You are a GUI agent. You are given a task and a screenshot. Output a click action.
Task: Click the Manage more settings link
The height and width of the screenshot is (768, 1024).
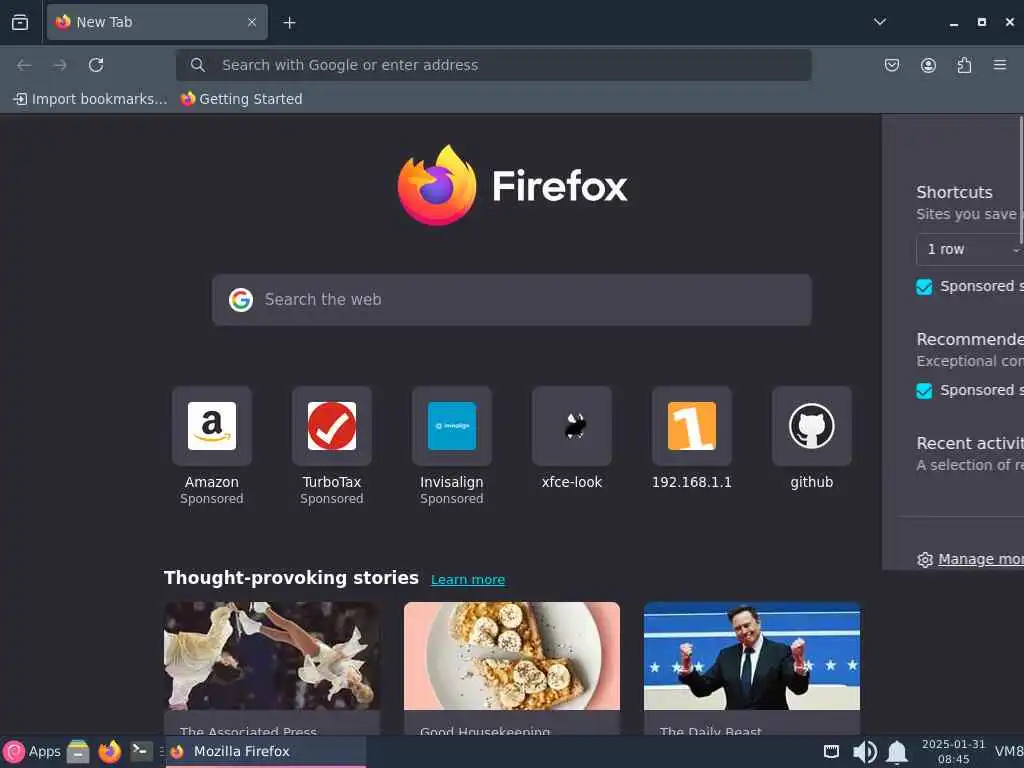[x=981, y=559]
